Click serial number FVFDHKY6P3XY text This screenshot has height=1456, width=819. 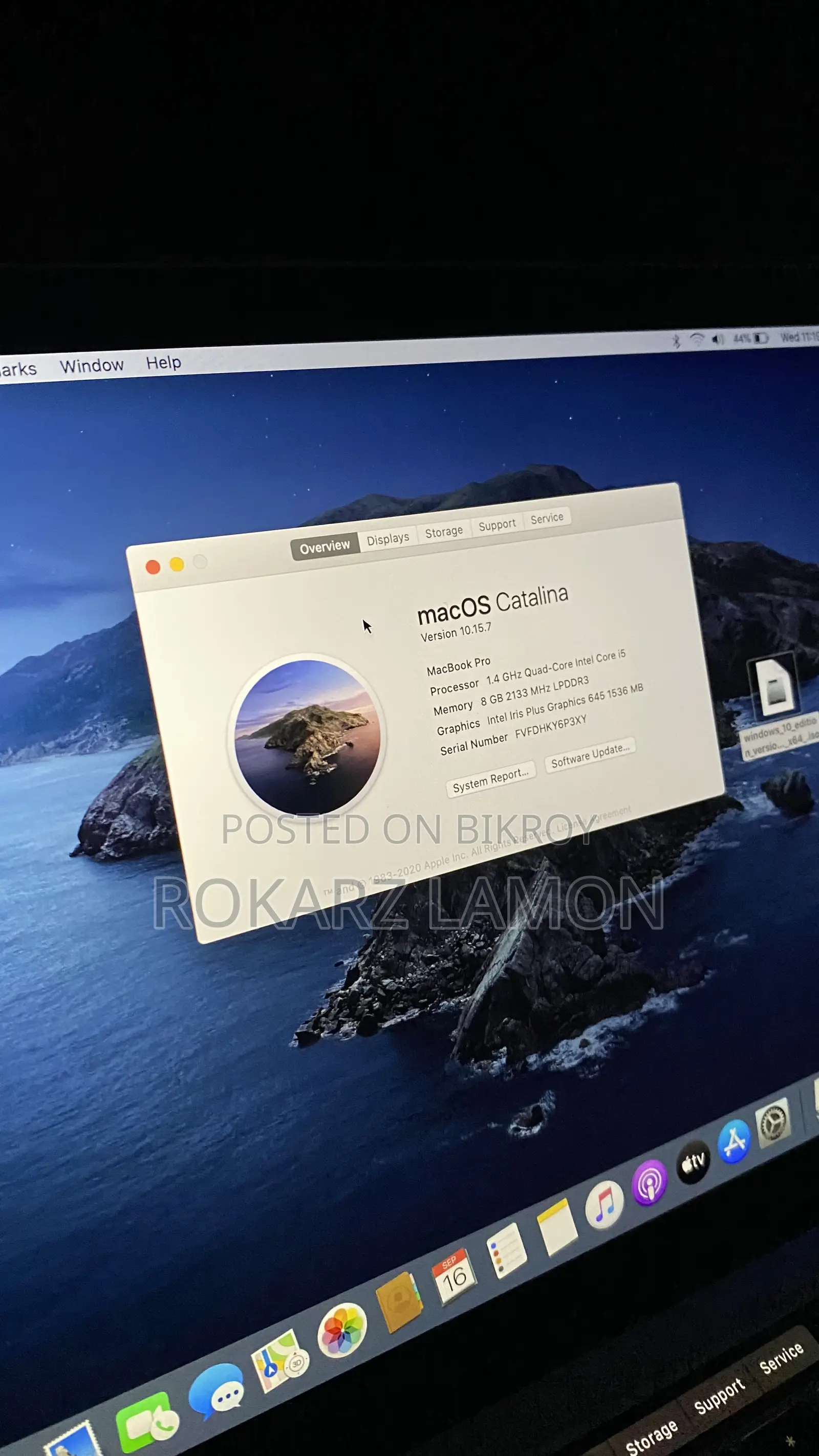click(x=551, y=727)
